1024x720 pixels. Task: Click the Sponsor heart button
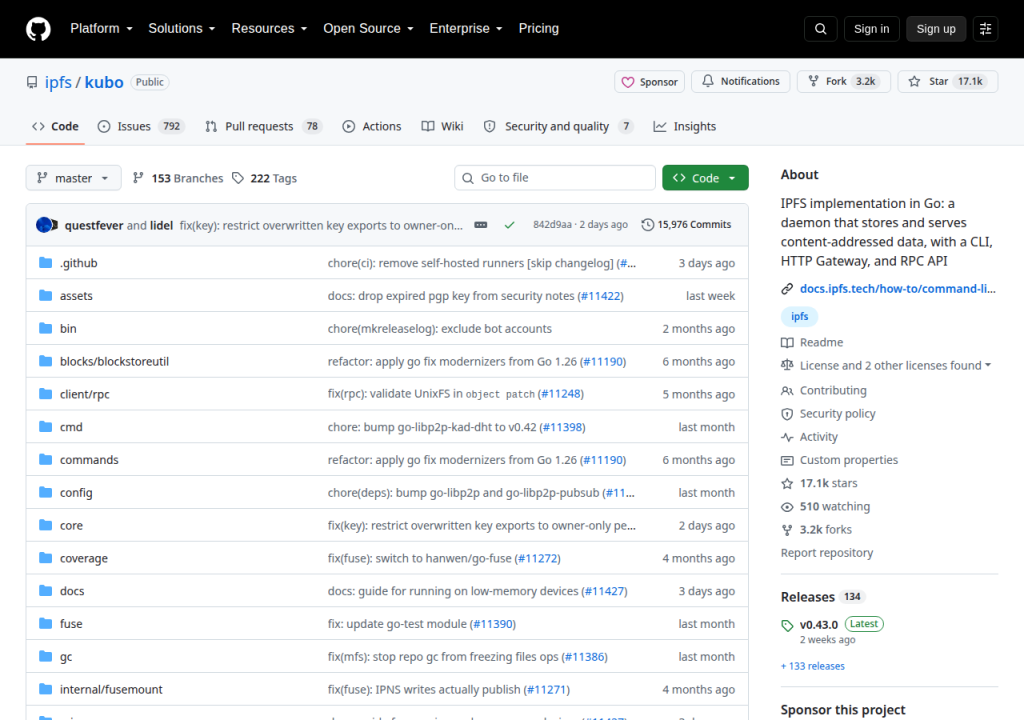click(x=649, y=82)
